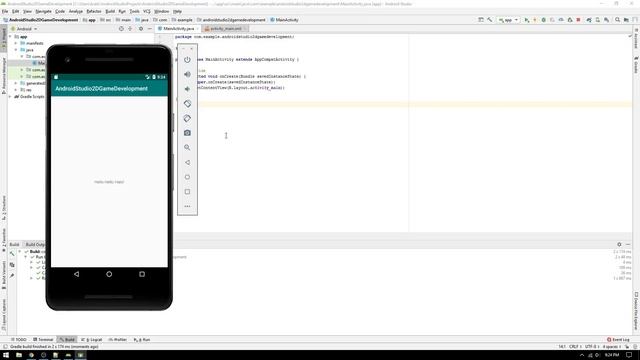The height and width of the screenshot is (360, 640).
Task: Click the package declaration code line
Action: point(234,37)
